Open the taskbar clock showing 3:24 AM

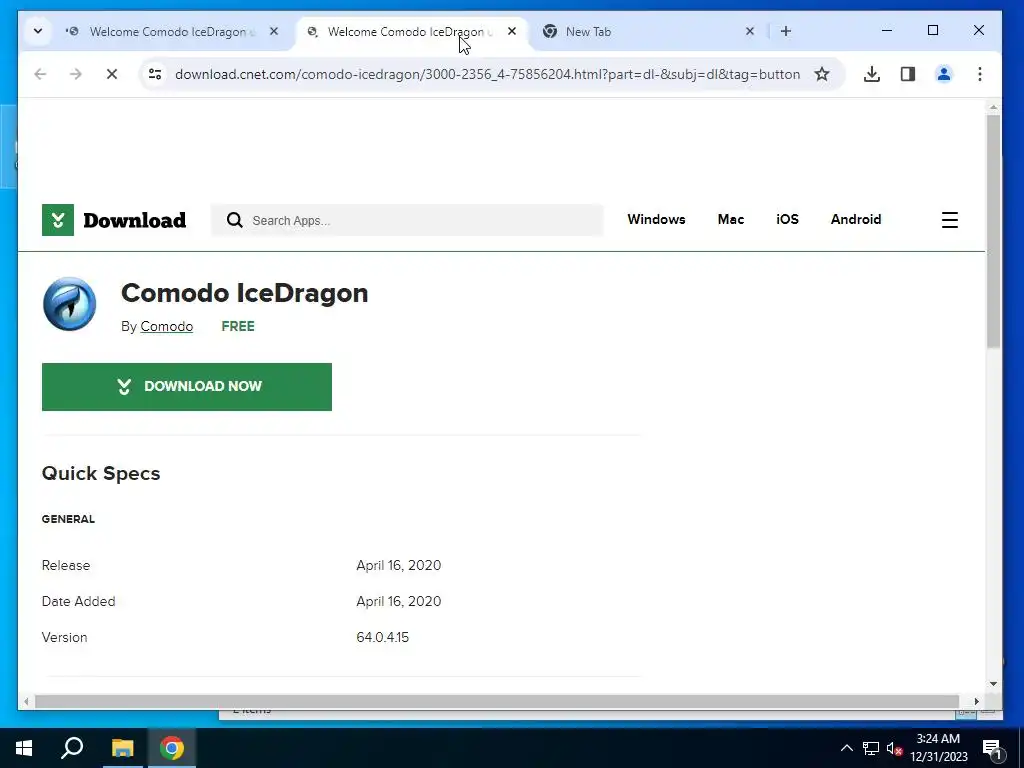[x=938, y=748]
